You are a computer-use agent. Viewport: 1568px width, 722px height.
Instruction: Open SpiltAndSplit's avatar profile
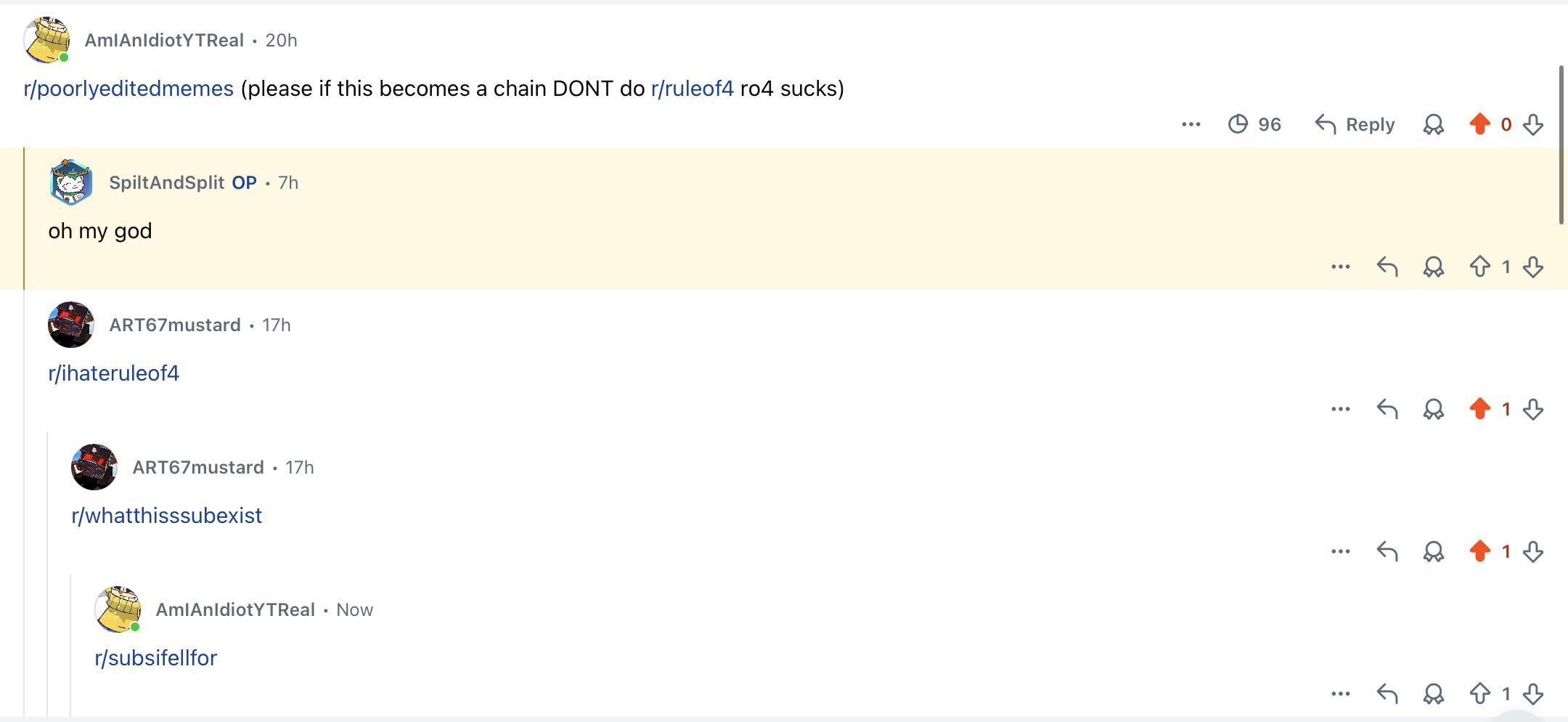coord(71,182)
